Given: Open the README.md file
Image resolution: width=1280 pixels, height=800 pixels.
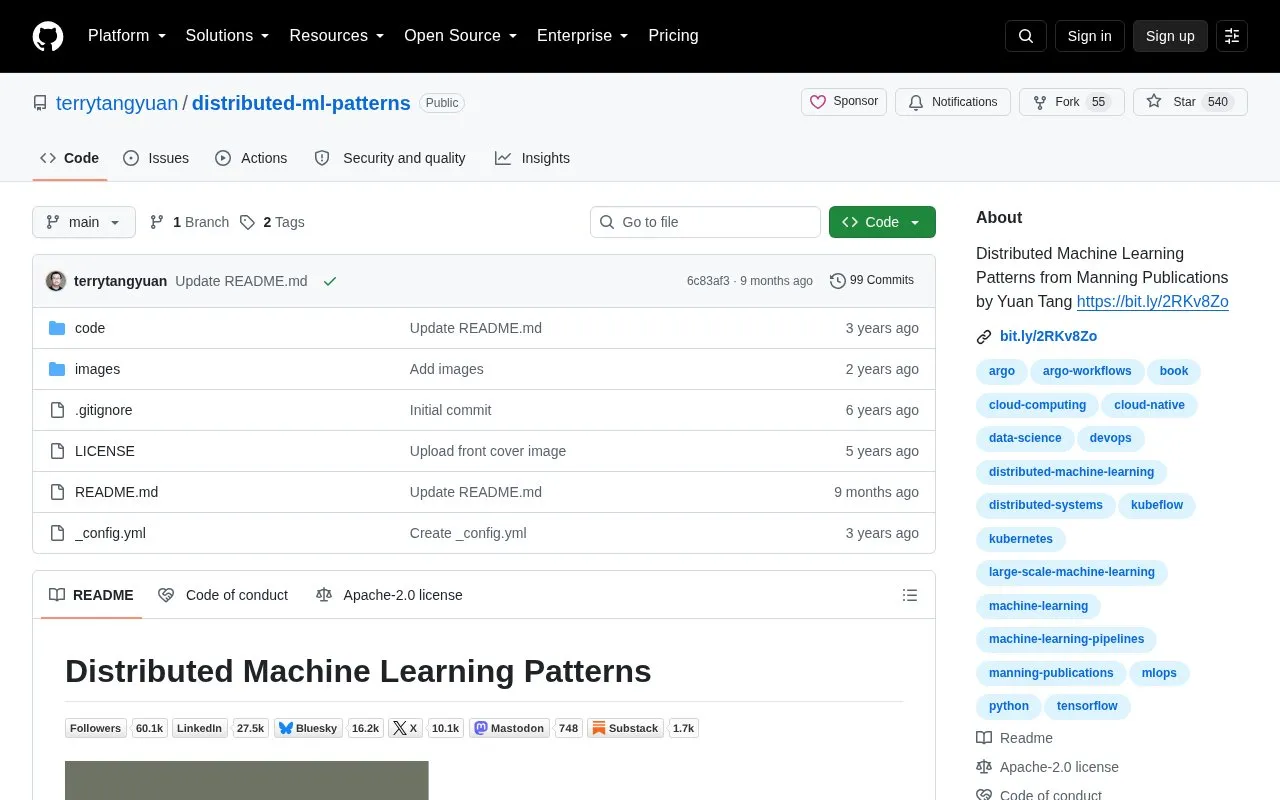Looking at the screenshot, I should coord(116,492).
